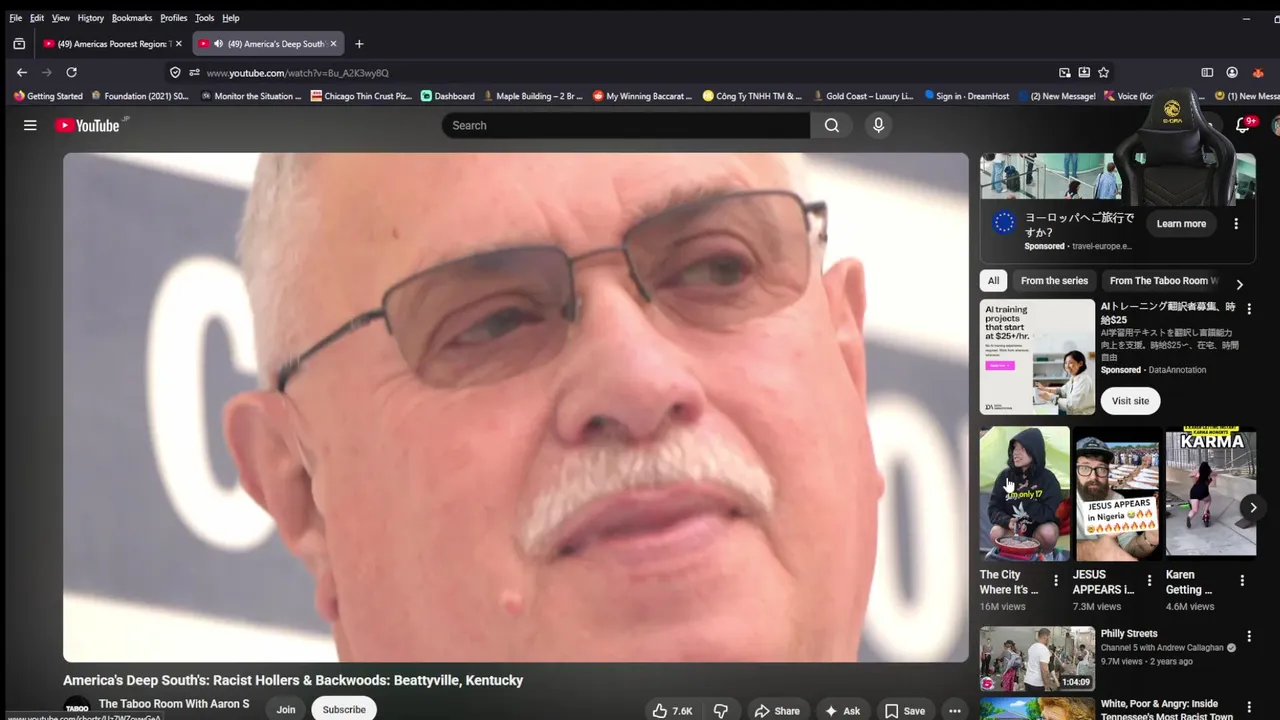
Task: Open 'Monitor the Situation' bookmark
Action: click(x=251, y=96)
